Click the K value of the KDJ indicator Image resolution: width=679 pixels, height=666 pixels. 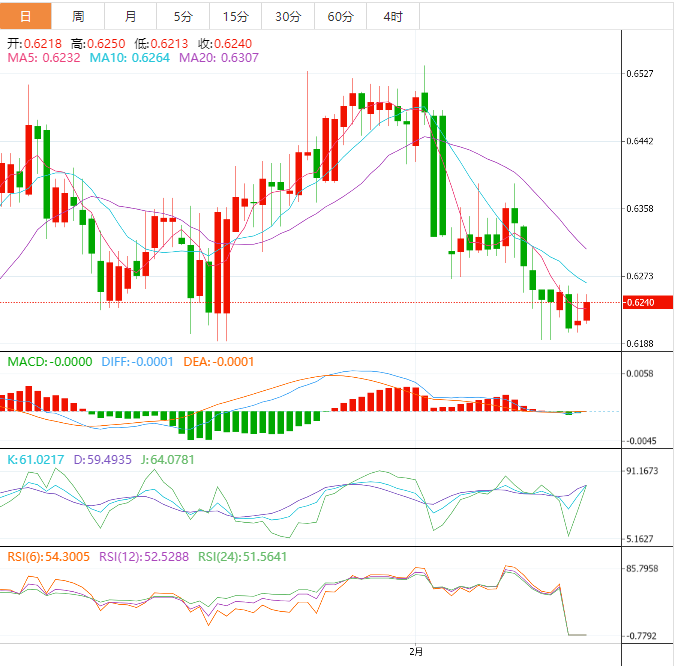pyautogui.click(x=36, y=459)
